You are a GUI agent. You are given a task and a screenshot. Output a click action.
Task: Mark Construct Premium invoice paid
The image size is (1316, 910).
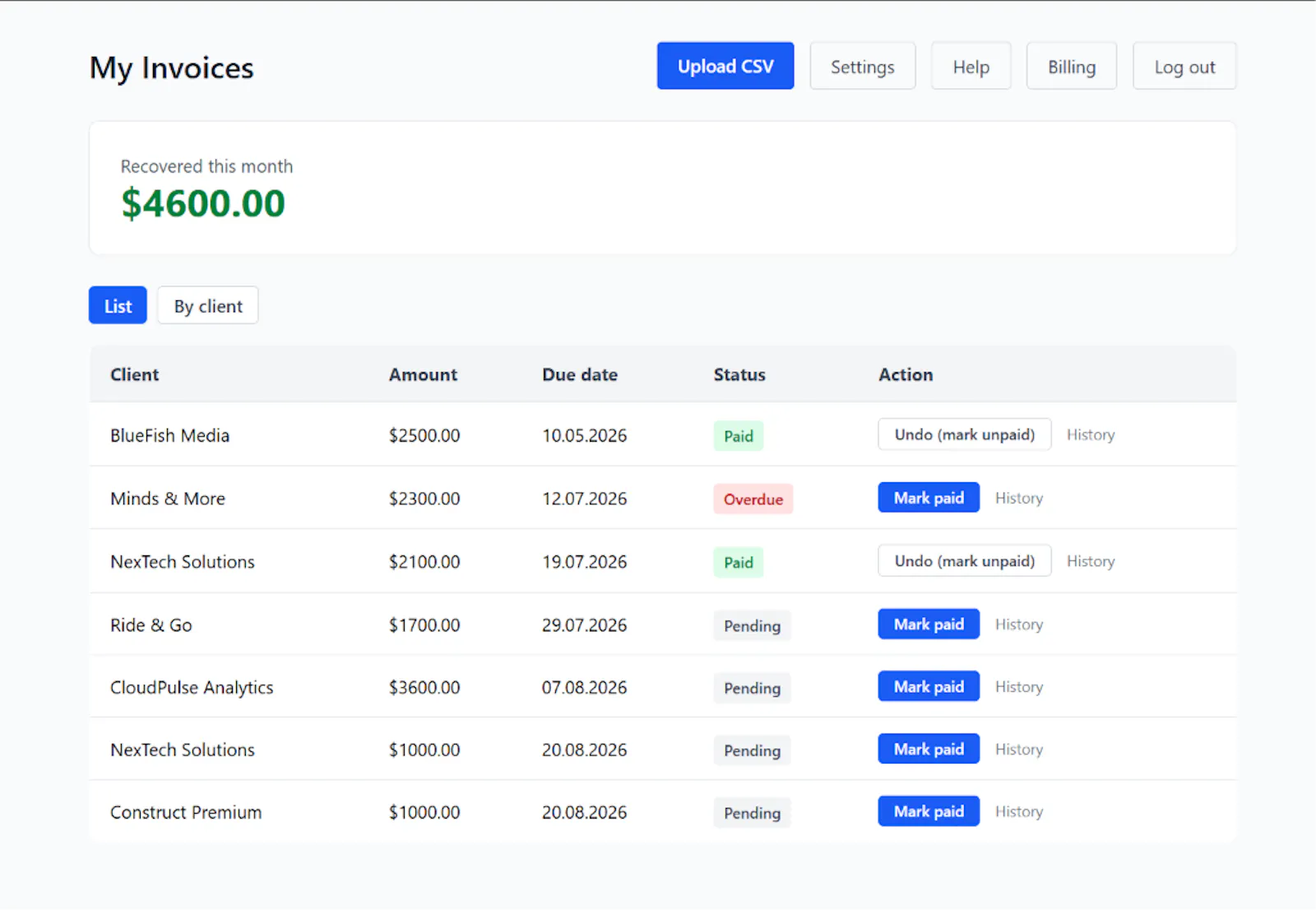(x=929, y=811)
